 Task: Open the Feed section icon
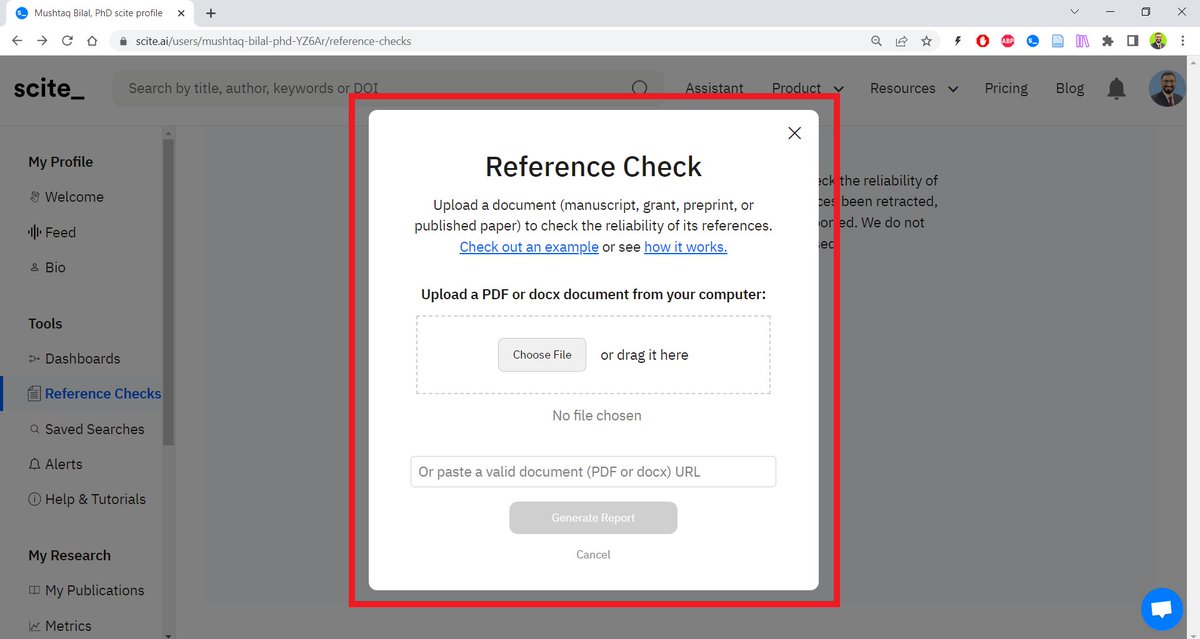pyautogui.click(x=34, y=232)
